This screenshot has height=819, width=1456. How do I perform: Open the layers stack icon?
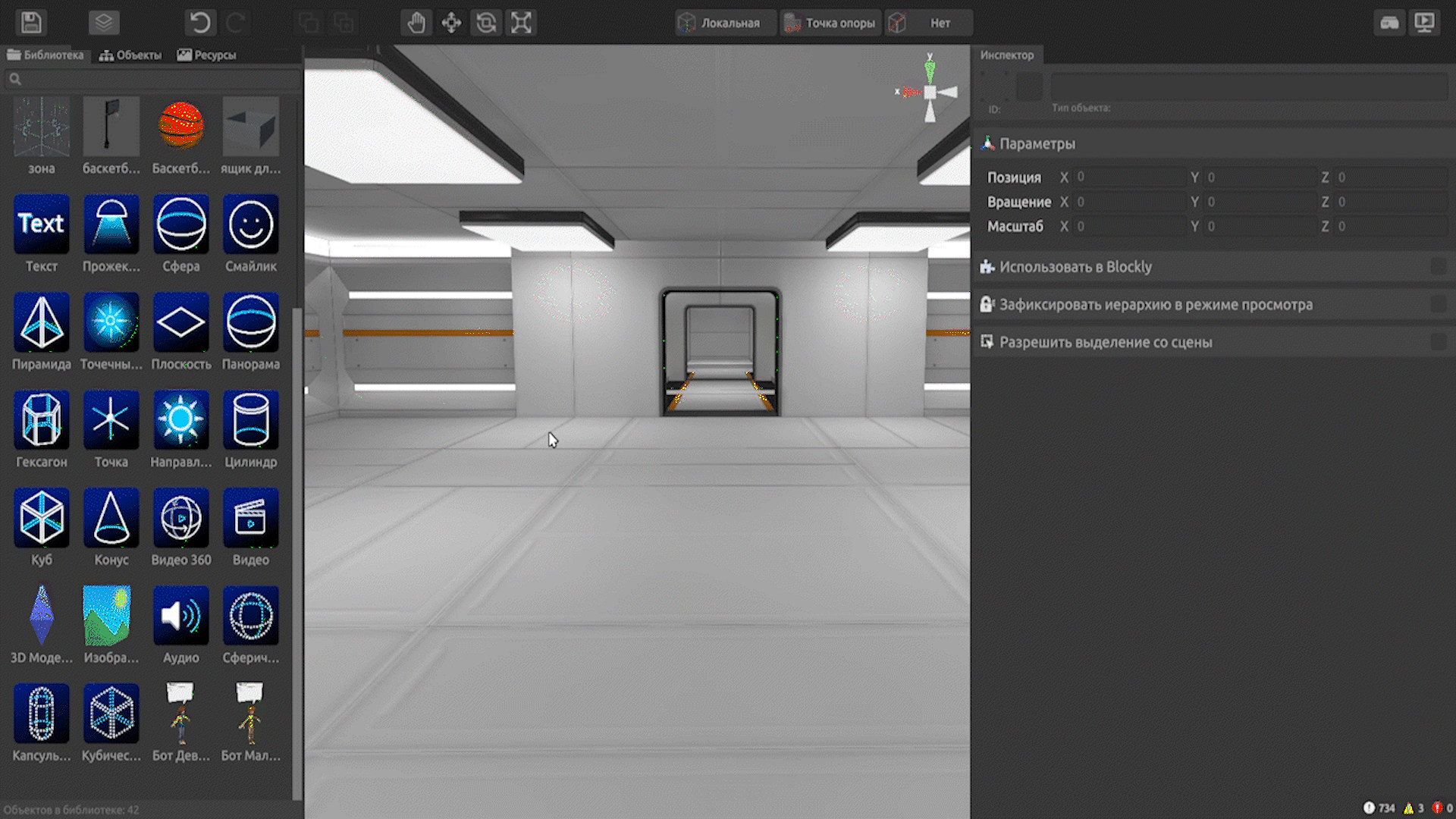coord(104,23)
